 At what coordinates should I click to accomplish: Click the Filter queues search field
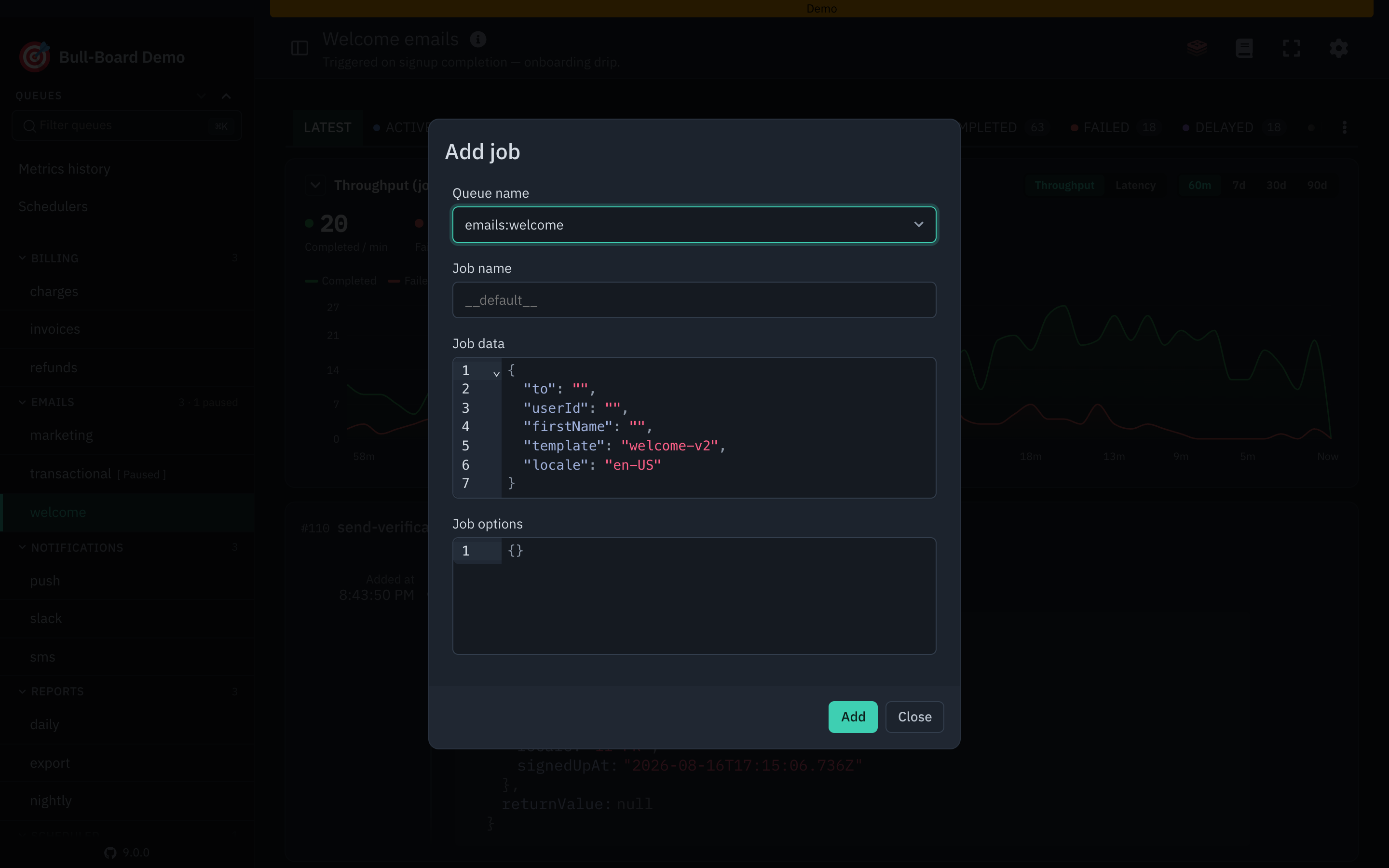click(126, 126)
